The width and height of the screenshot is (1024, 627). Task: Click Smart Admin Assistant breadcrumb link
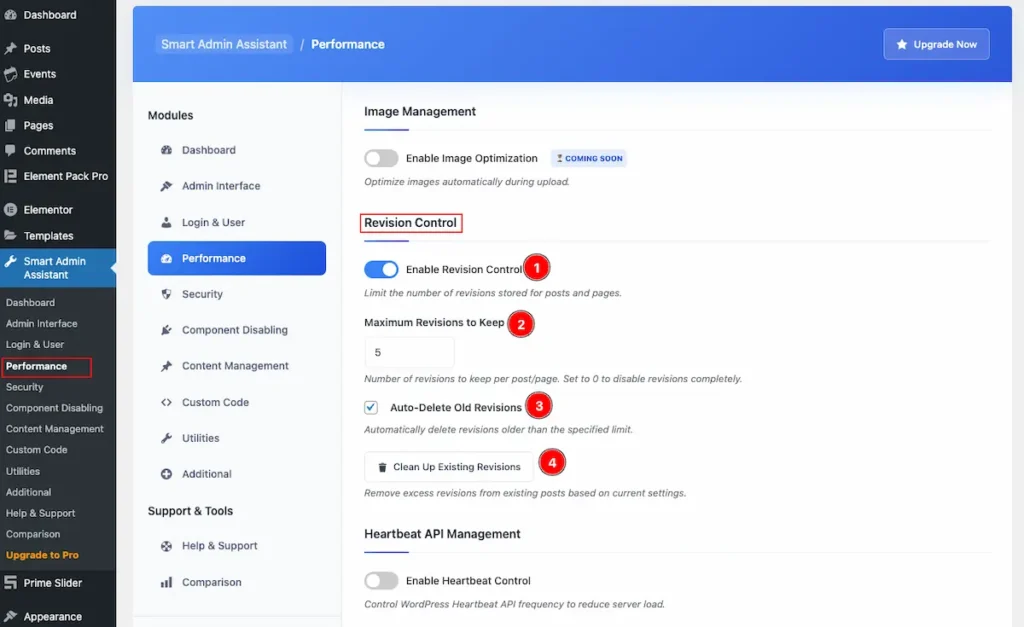224,44
